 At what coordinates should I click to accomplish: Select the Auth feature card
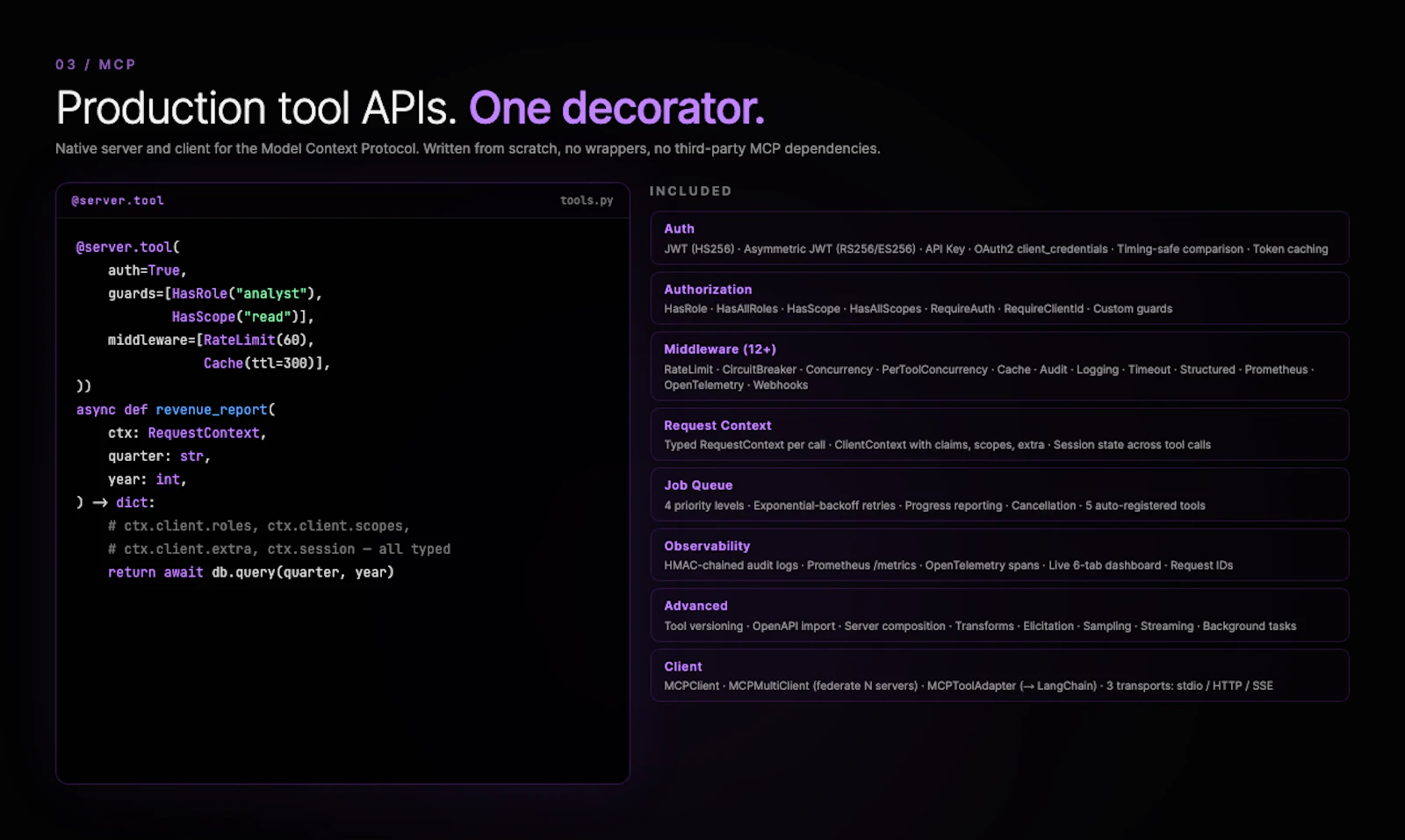(x=999, y=238)
